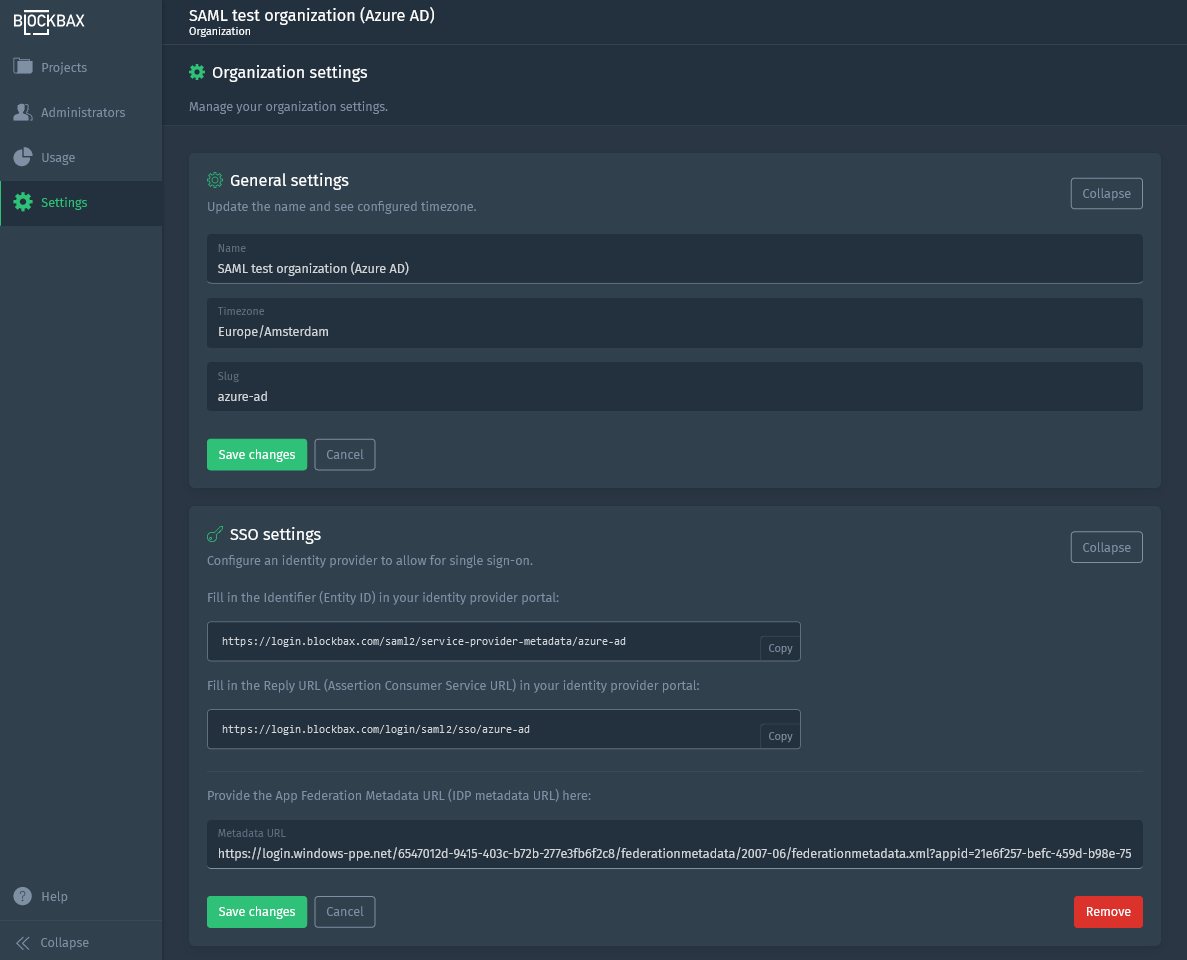Click the double-chevron sidebar collapse icon
The image size is (1187, 960).
point(23,942)
